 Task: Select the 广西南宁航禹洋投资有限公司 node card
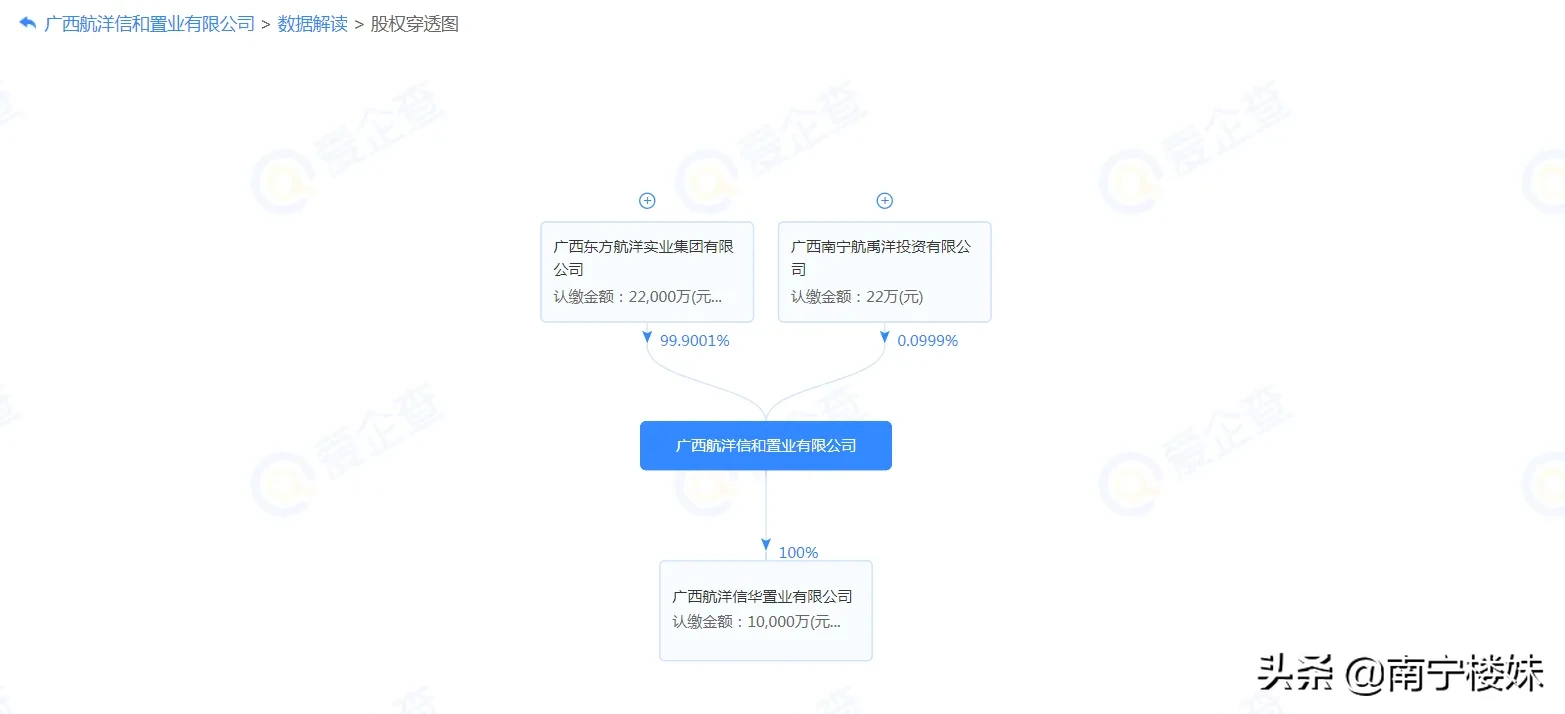pyautogui.click(x=884, y=272)
